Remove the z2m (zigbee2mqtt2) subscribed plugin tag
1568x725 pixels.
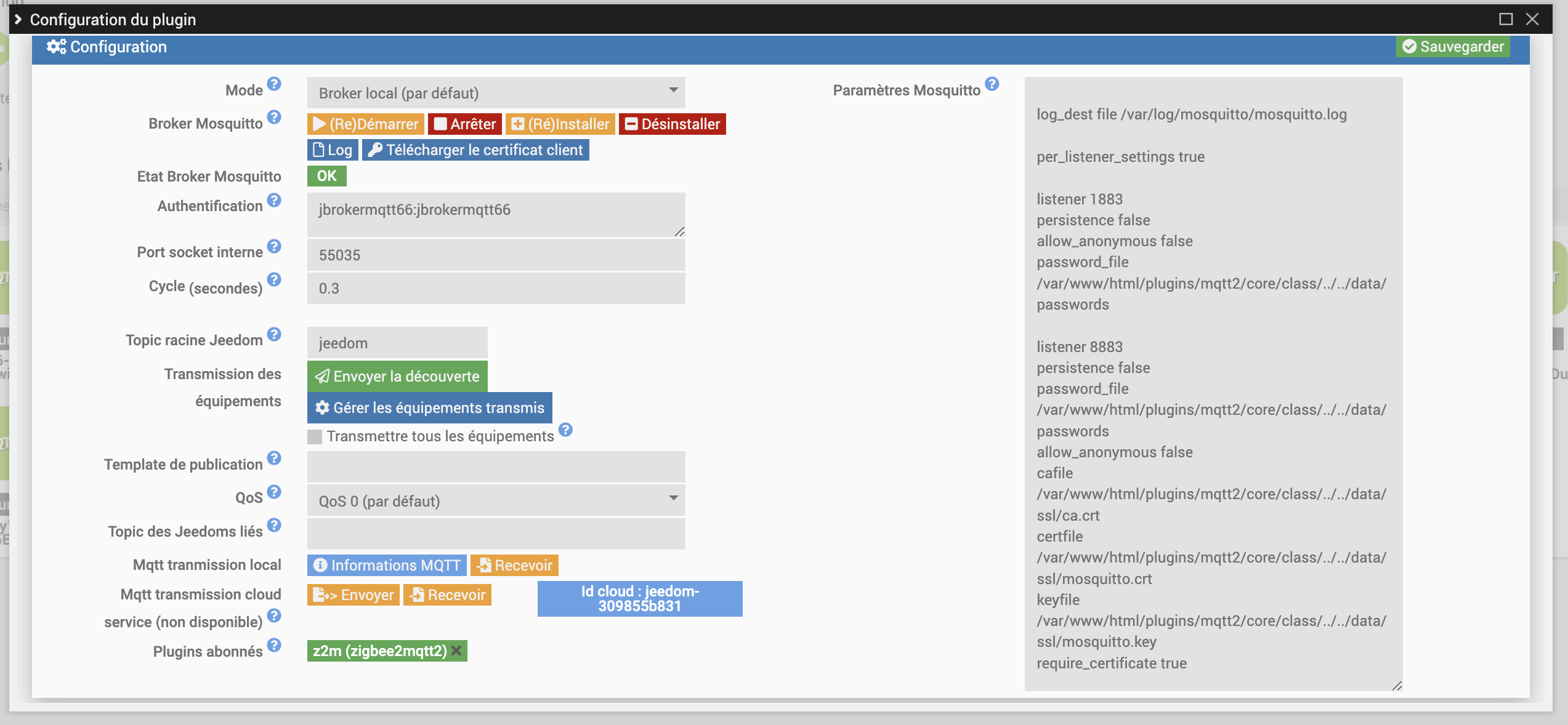pos(456,651)
